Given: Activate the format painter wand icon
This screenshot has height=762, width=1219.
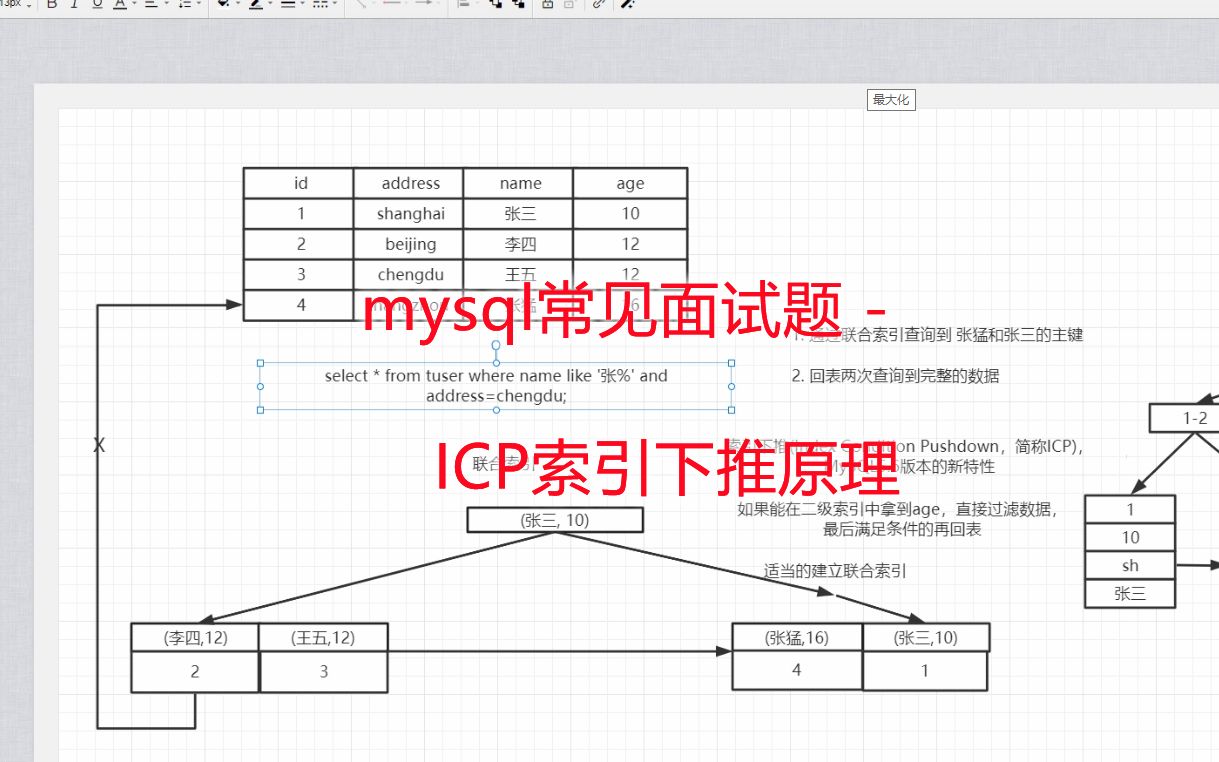Looking at the screenshot, I should click(626, 5).
